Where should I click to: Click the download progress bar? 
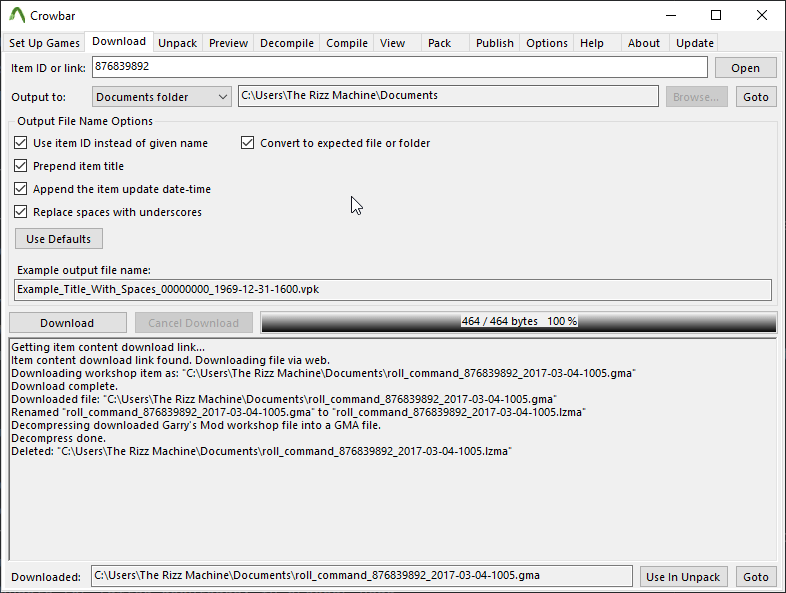click(518, 322)
